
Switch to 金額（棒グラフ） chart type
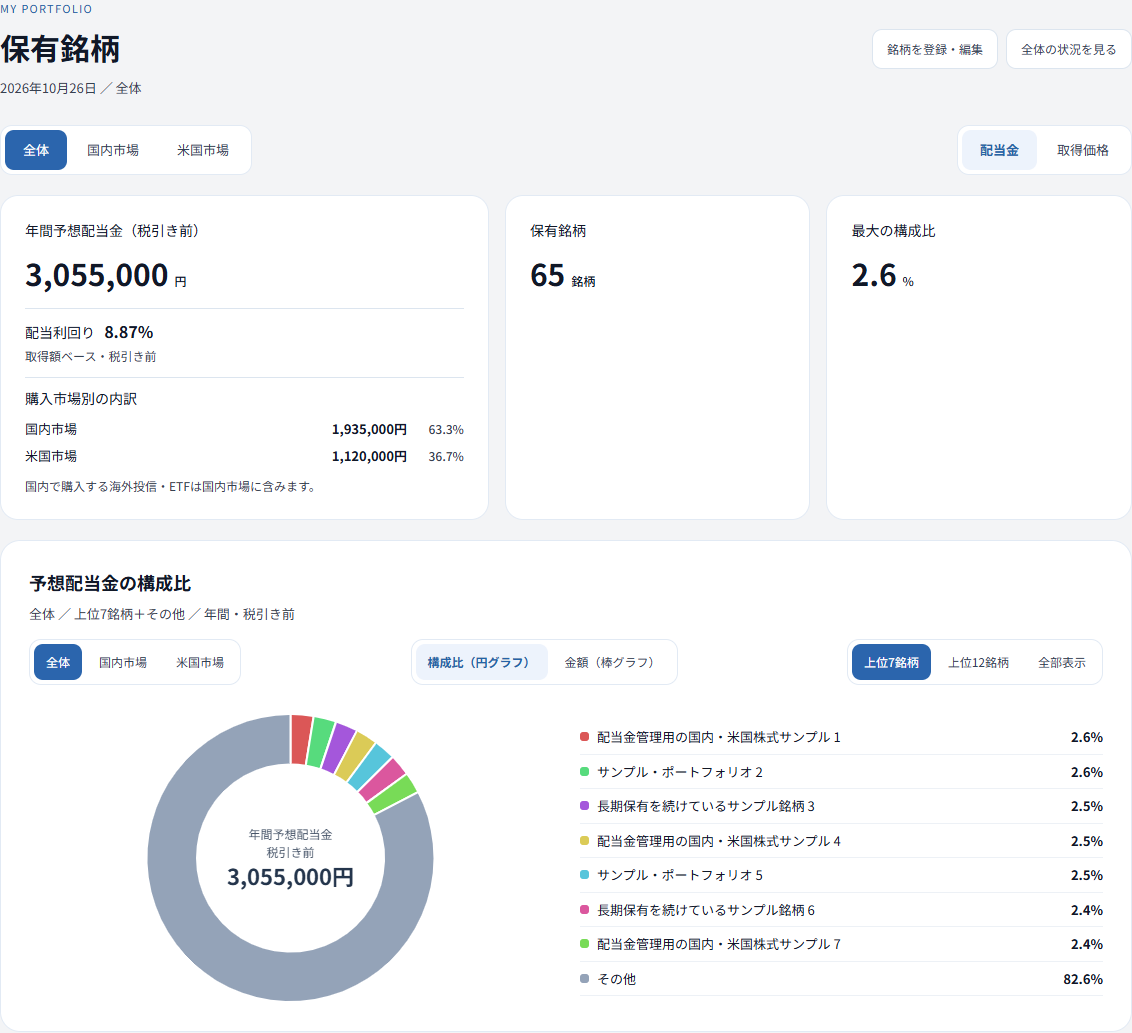(x=612, y=662)
